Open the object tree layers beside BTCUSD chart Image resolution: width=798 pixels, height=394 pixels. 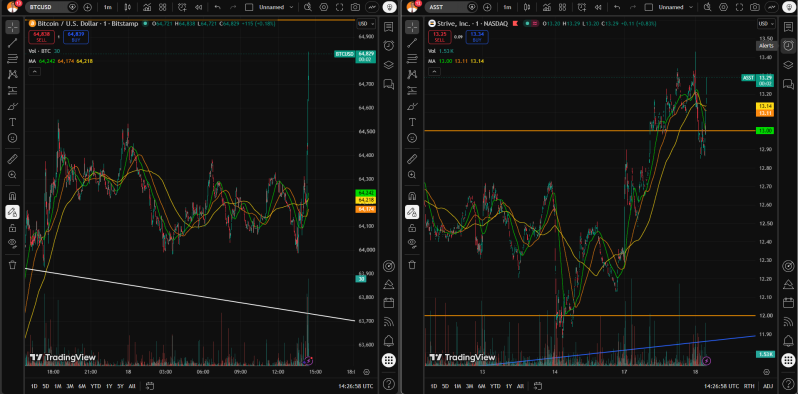coord(389,65)
